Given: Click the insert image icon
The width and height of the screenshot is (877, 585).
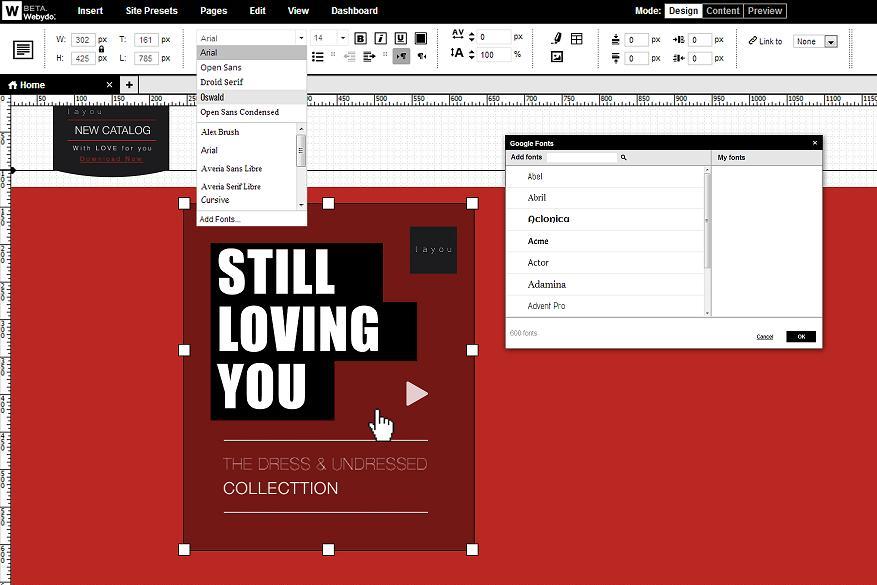Looking at the screenshot, I should pyautogui.click(x=557, y=57).
